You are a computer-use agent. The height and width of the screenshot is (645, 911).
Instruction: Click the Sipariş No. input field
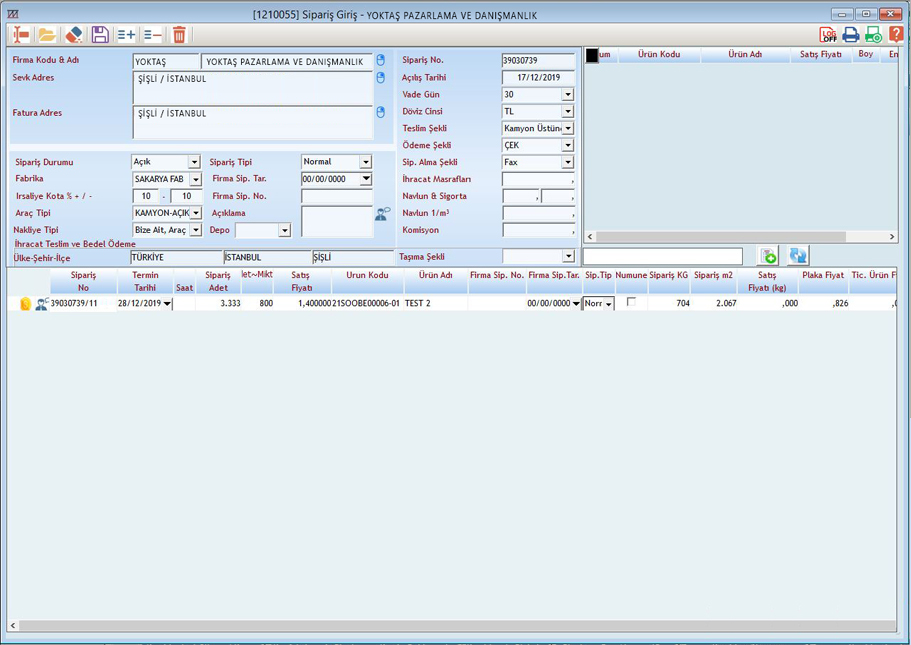(538, 61)
